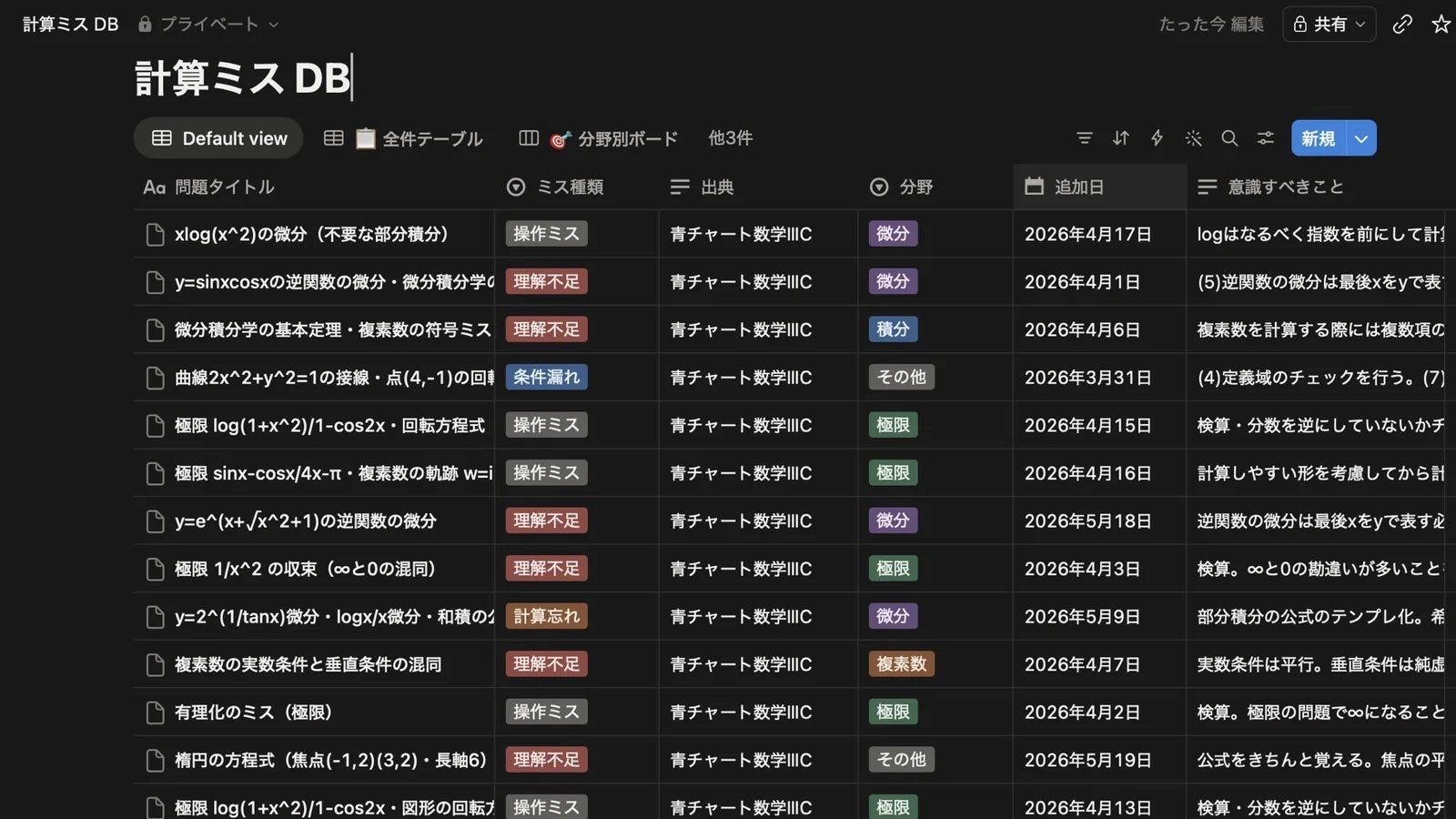Click the AI sparkle icon in toolbar

tap(1193, 138)
